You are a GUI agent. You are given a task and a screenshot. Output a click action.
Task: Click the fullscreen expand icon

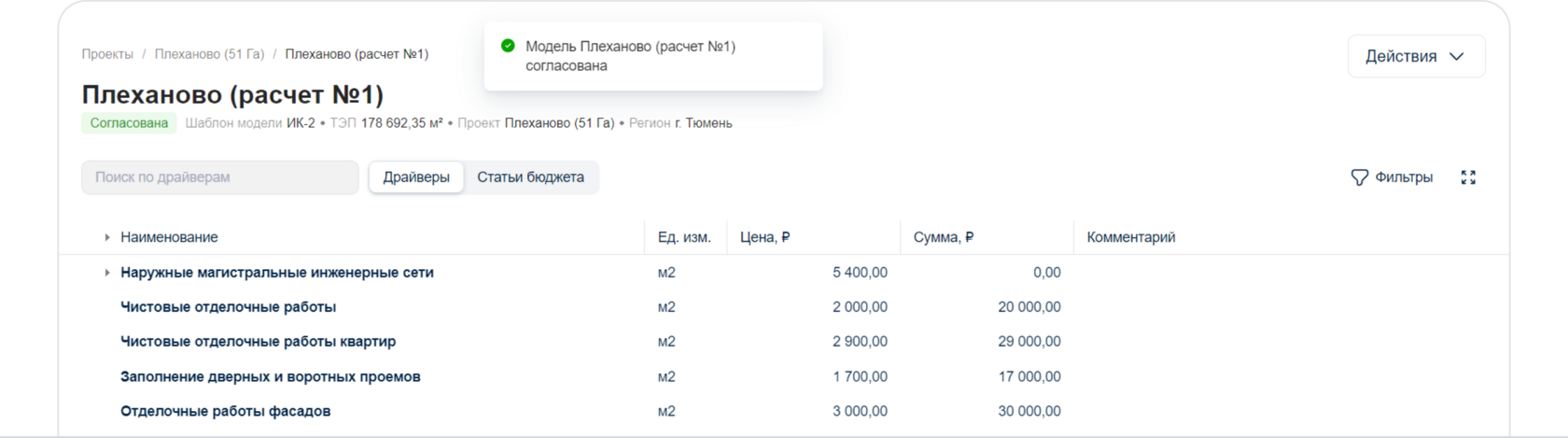click(x=1468, y=177)
